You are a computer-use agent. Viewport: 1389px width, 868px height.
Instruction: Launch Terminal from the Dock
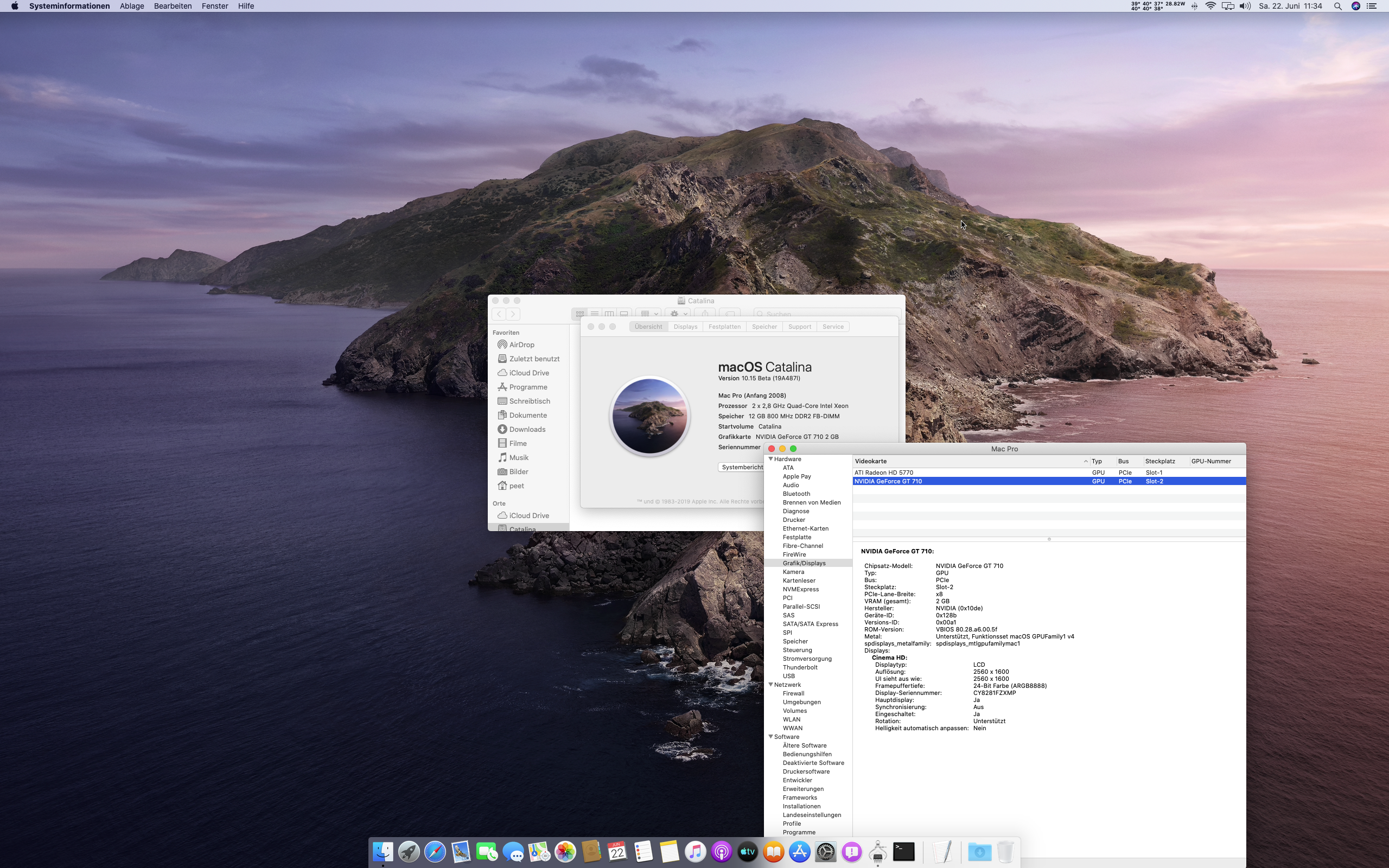(x=903, y=851)
